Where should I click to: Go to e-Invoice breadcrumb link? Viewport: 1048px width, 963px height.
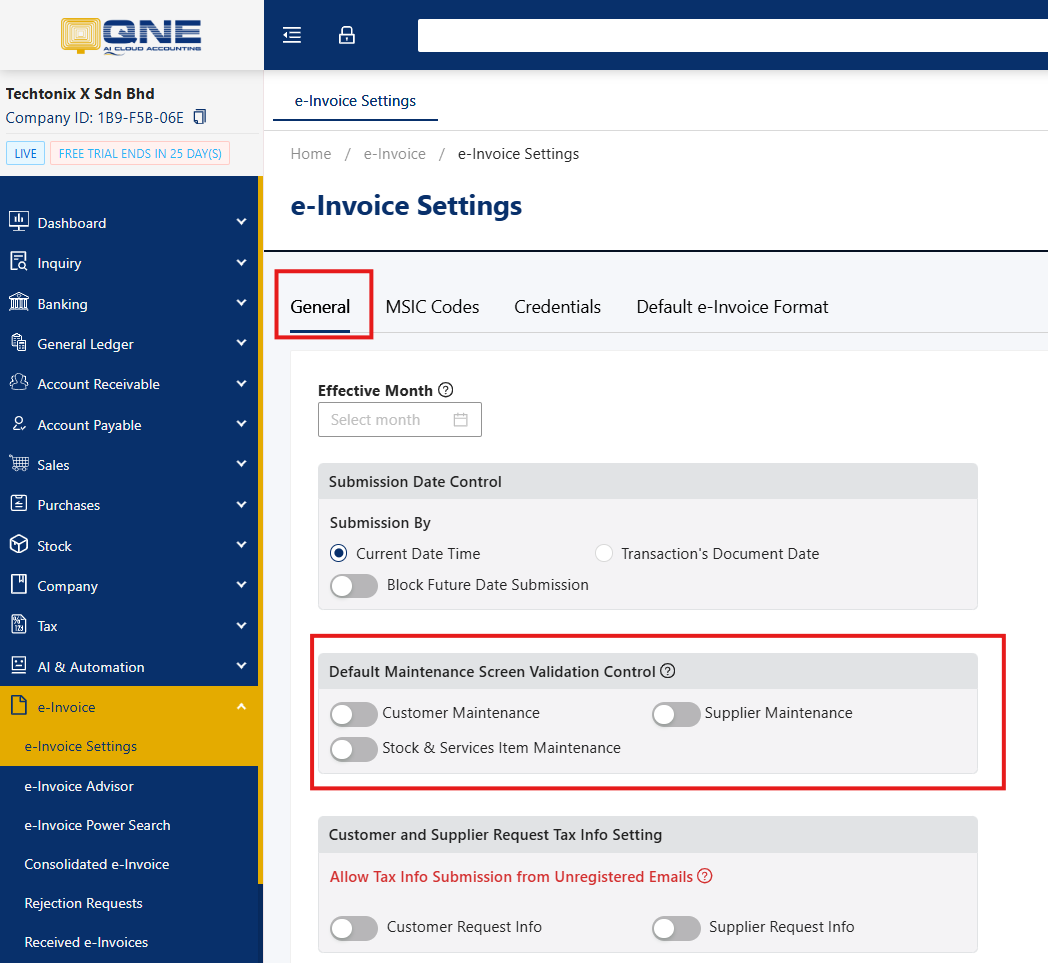[394, 154]
